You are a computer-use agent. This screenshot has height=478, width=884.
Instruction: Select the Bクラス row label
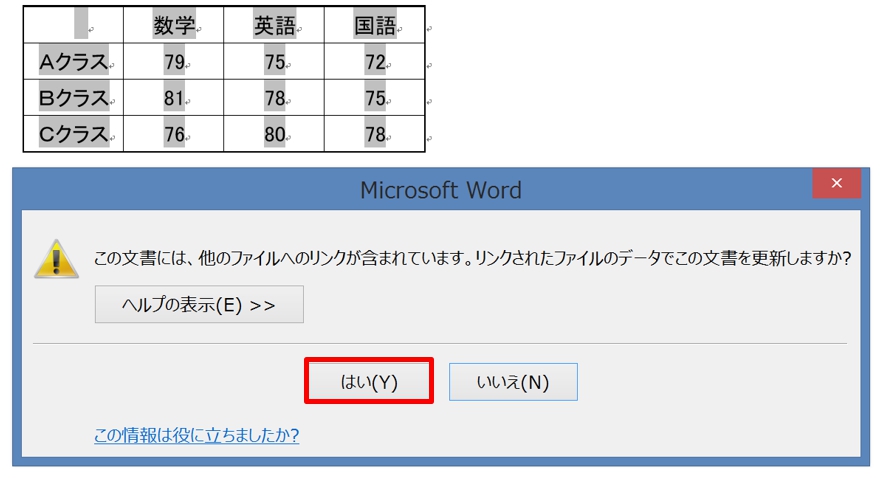73,98
